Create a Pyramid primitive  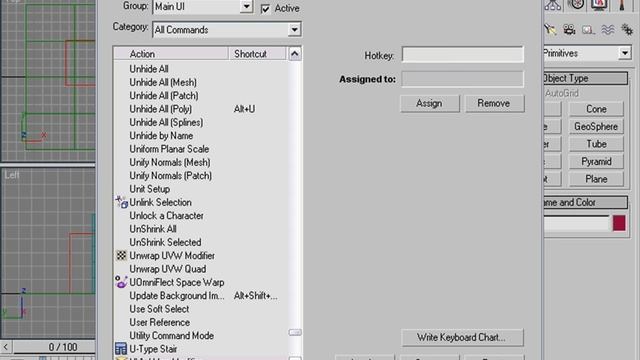click(x=596, y=162)
